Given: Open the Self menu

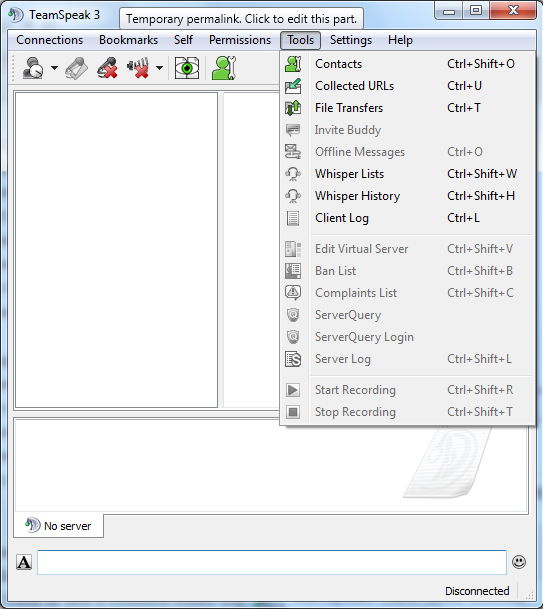Looking at the screenshot, I should tap(183, 40).
